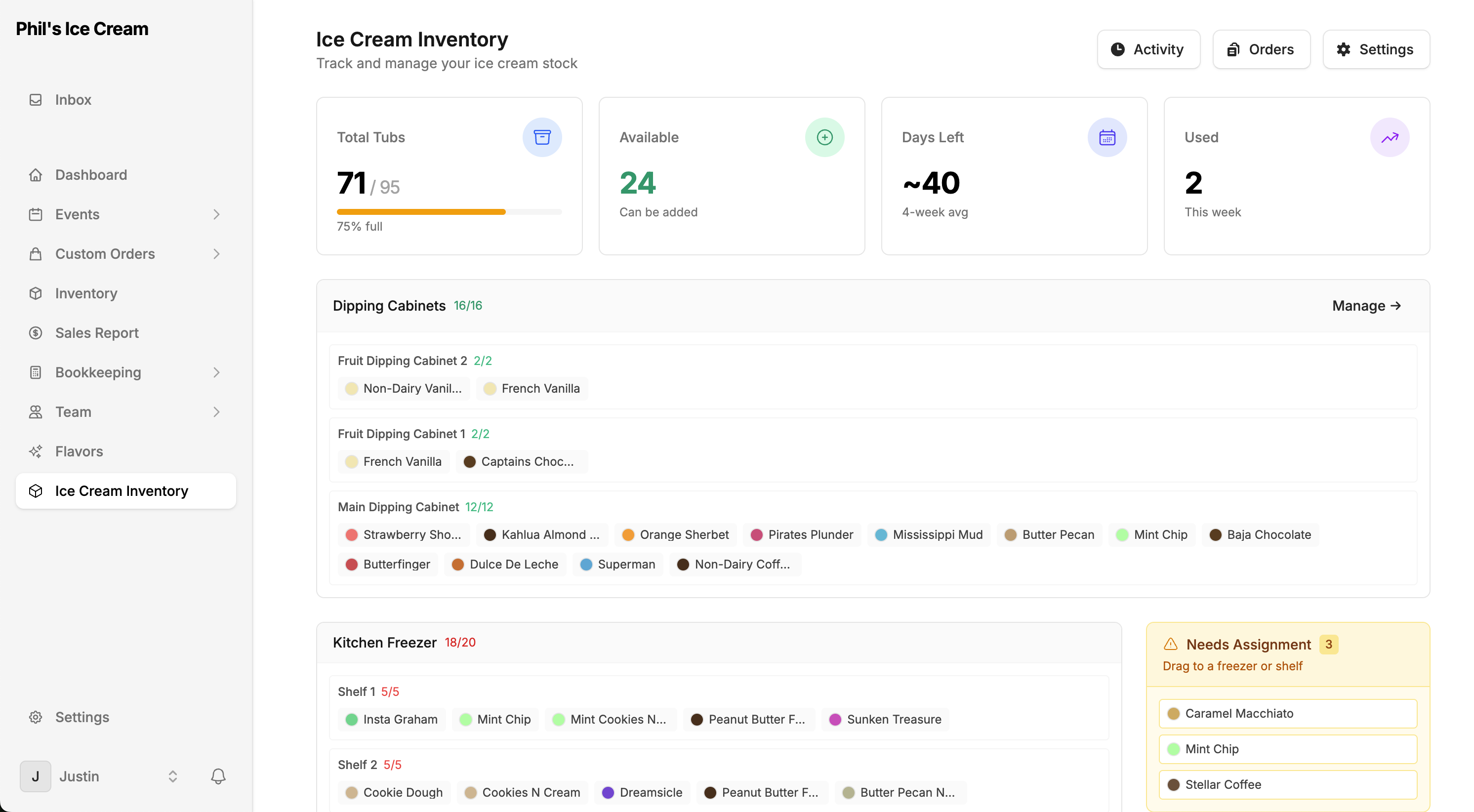1474x812 pixels.
Task: Expand the Events submenu chevron
Action: pyautogui.click(x=216, y=214)
